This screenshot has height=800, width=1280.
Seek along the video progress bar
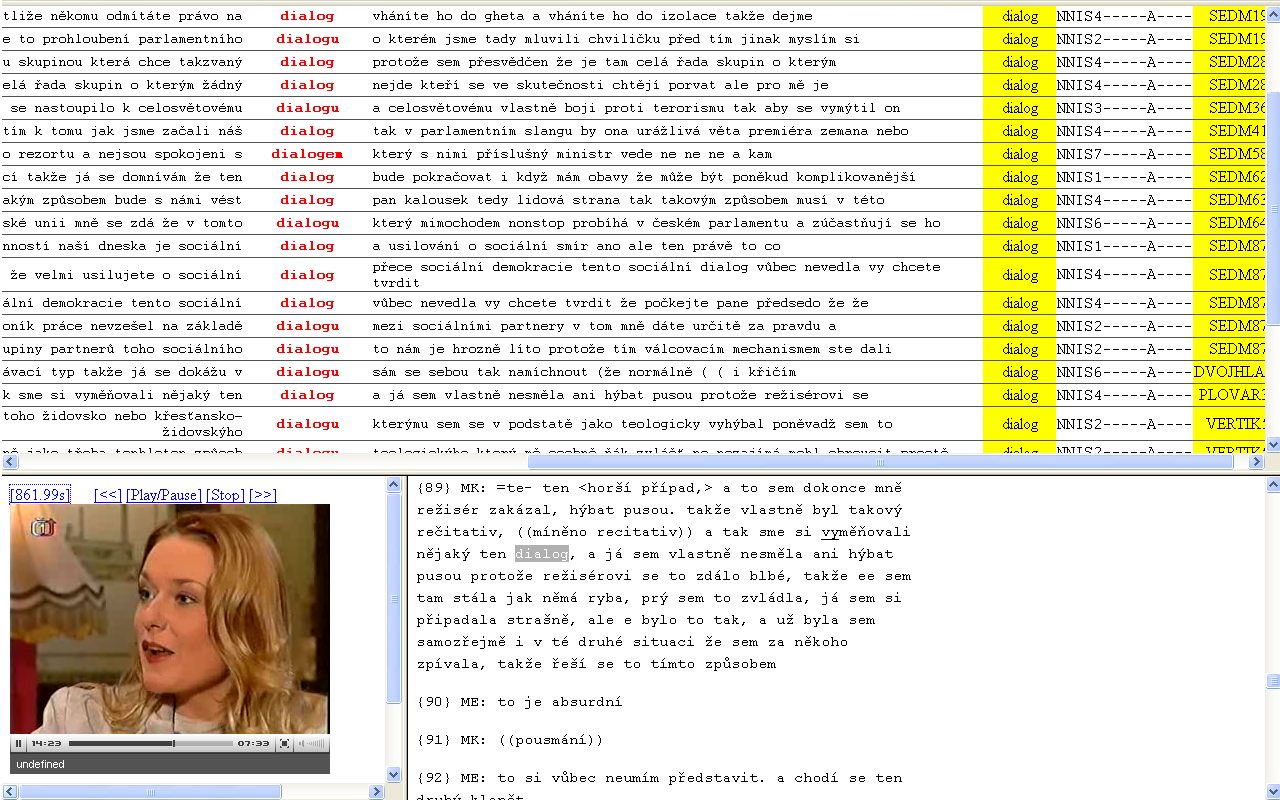point(151,744)
